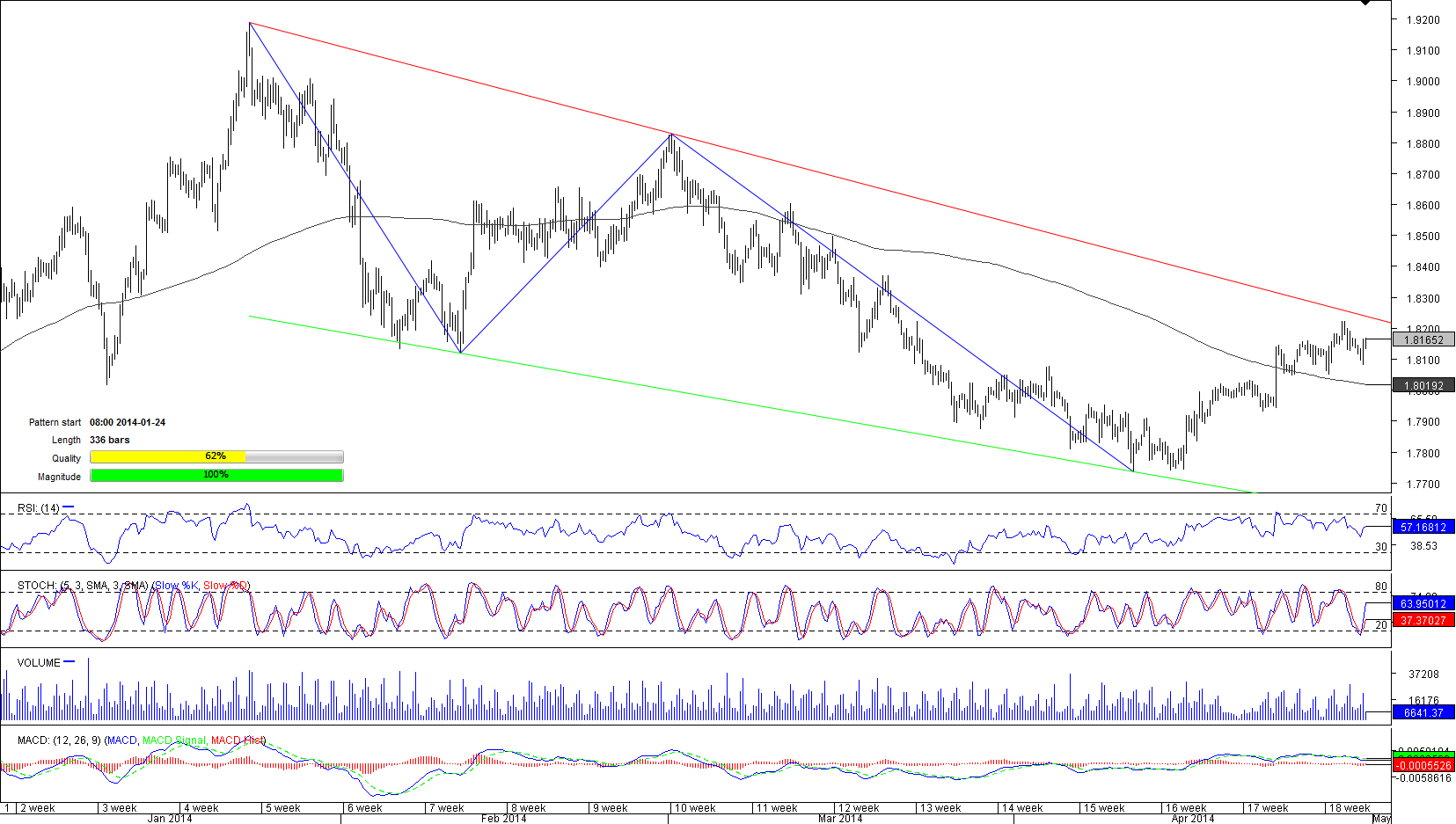Click the red stochastic value tag 37.37027
This screenshot has height=824, width=1456.
click(1423, 620)
